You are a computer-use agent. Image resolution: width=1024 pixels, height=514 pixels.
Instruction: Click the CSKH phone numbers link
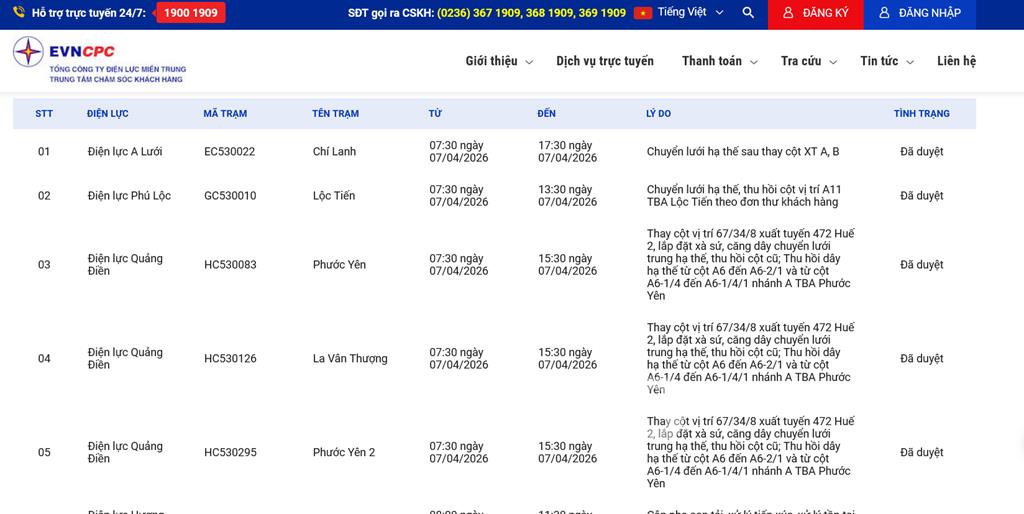[531, 13]
